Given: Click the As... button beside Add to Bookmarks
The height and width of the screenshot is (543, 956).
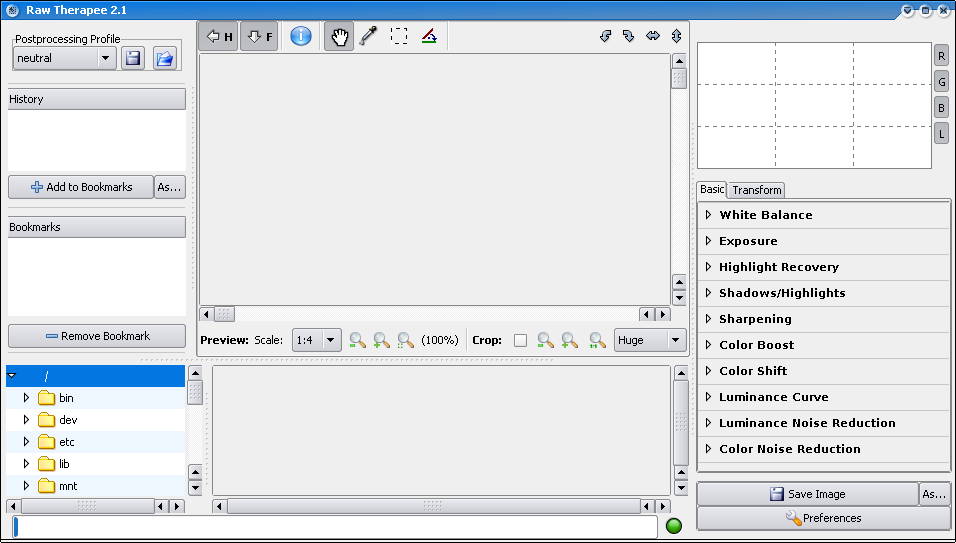Looking at the screenshot, I should 169,187.
